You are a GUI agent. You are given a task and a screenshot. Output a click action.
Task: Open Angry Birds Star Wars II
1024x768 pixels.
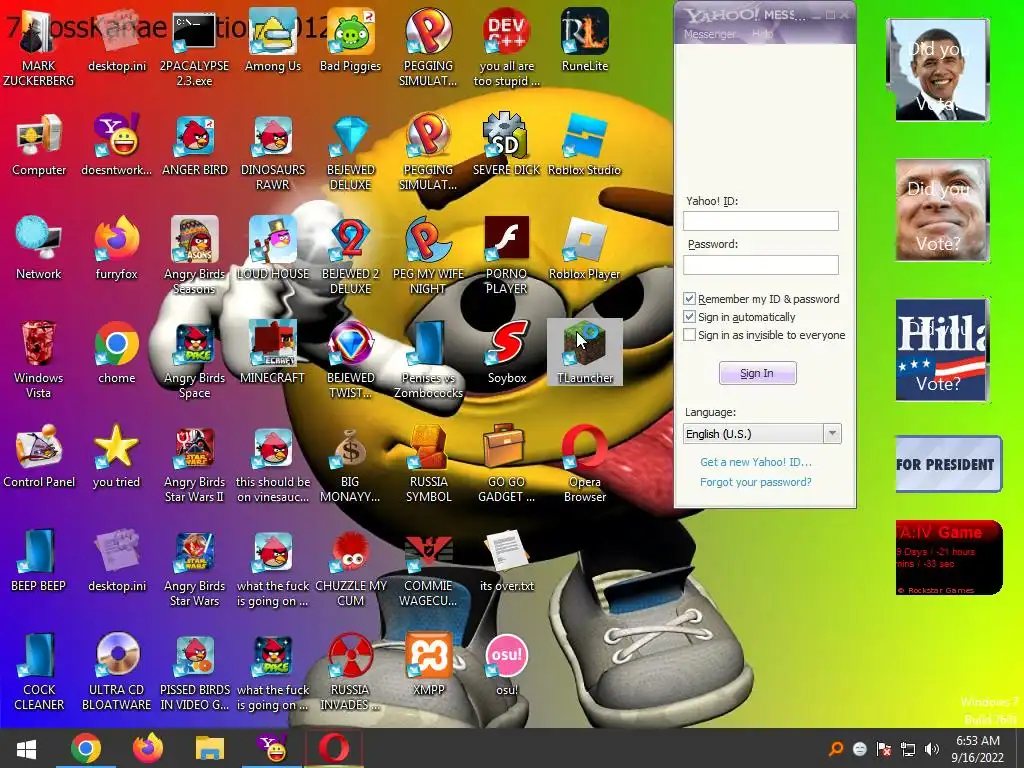pyautogui.click(x=194, y=464)
